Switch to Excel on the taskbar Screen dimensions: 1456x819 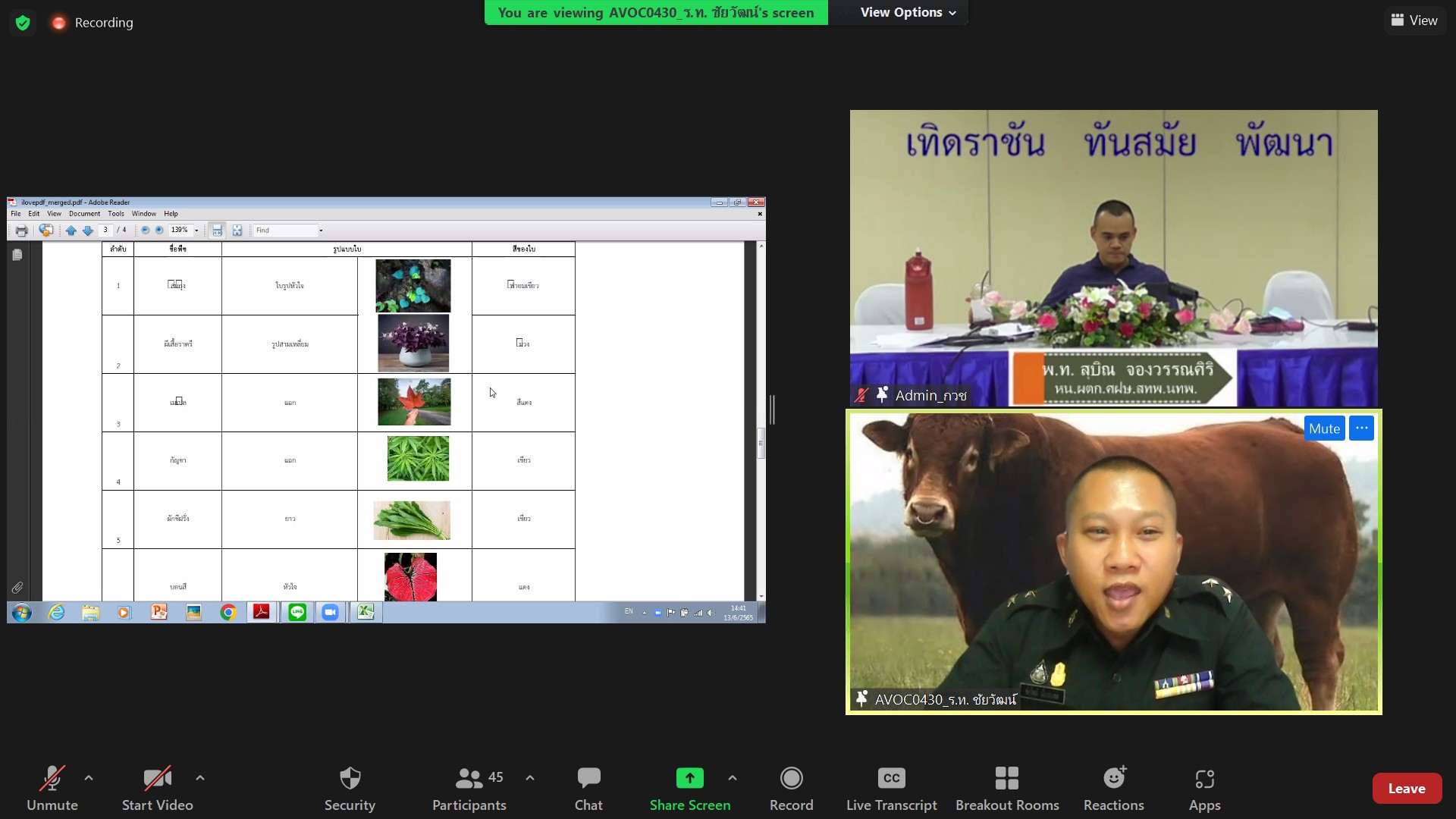point(366,612)
